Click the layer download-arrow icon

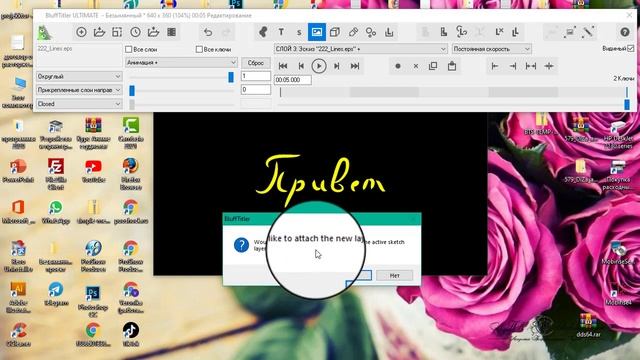point(389,32)
